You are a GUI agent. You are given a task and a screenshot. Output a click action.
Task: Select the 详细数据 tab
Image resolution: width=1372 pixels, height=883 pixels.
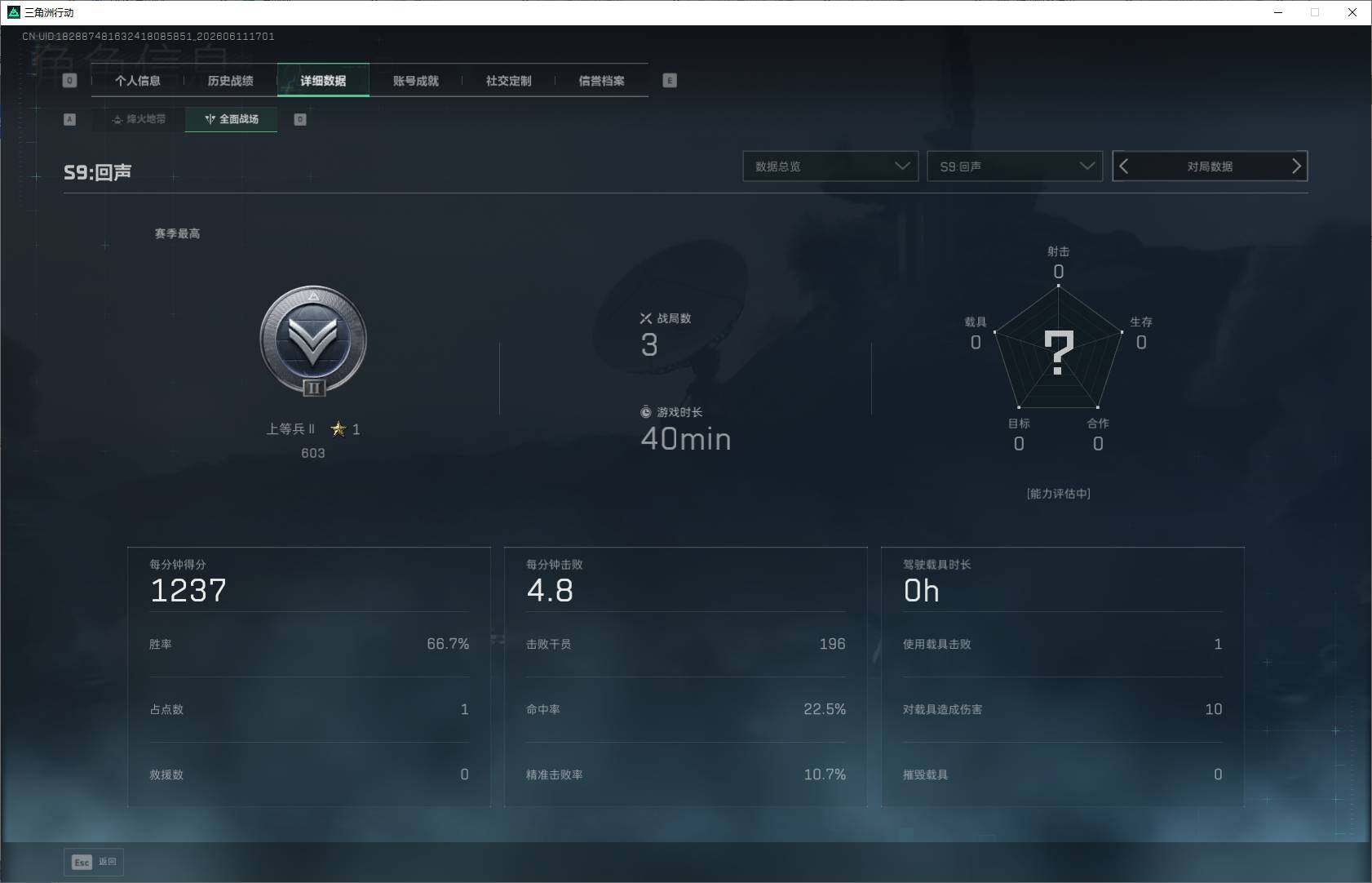(x=323, y=81)
